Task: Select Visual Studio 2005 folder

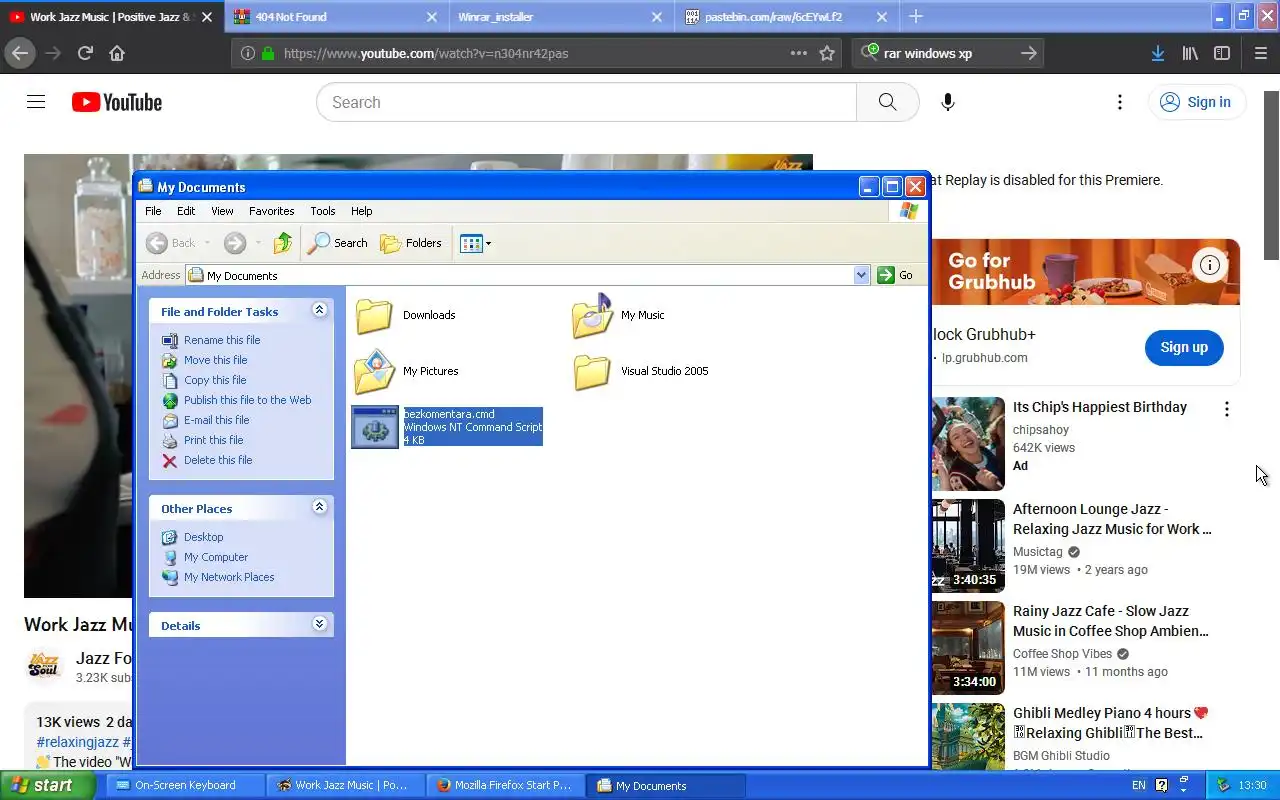Action: [640, 371]
